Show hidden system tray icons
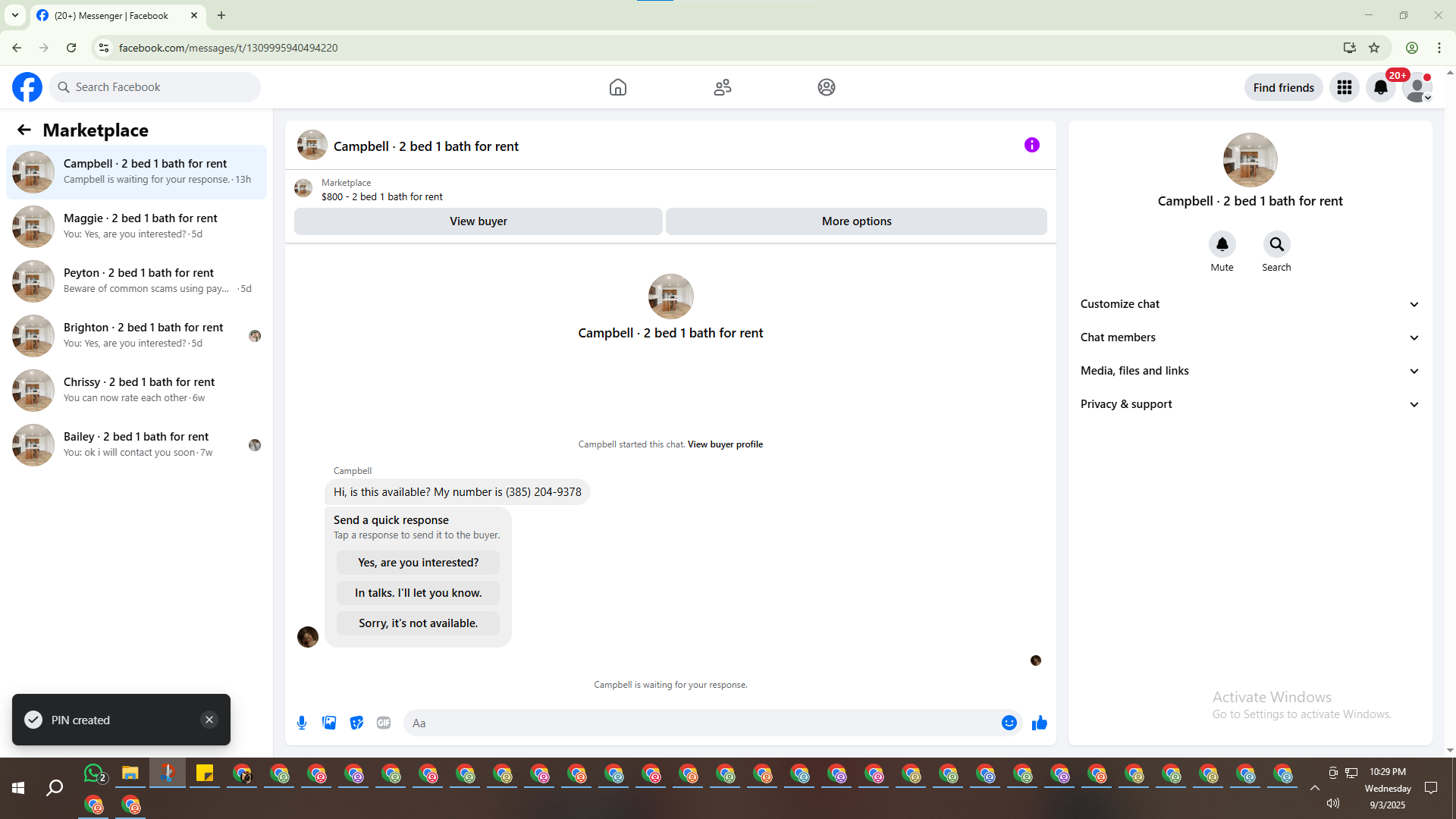This screenshot has height=819, width=1456. coord(1315,788)
